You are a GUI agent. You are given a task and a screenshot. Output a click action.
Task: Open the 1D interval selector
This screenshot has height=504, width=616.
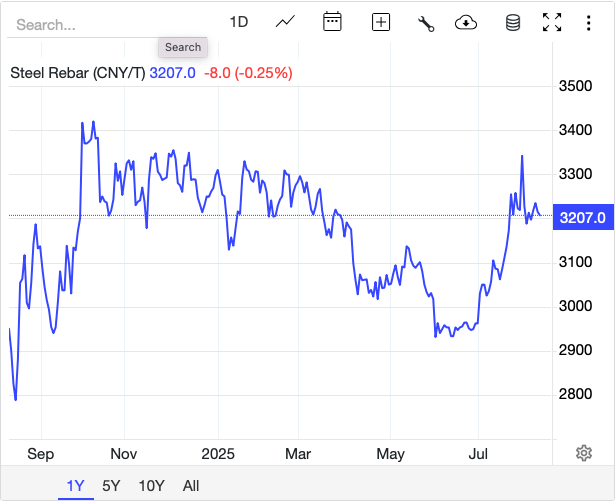[239, 22]
